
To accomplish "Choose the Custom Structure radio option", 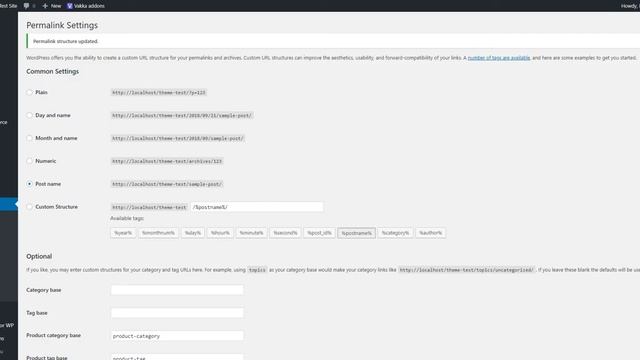I will pyautogui.click(x=29, y=207).
